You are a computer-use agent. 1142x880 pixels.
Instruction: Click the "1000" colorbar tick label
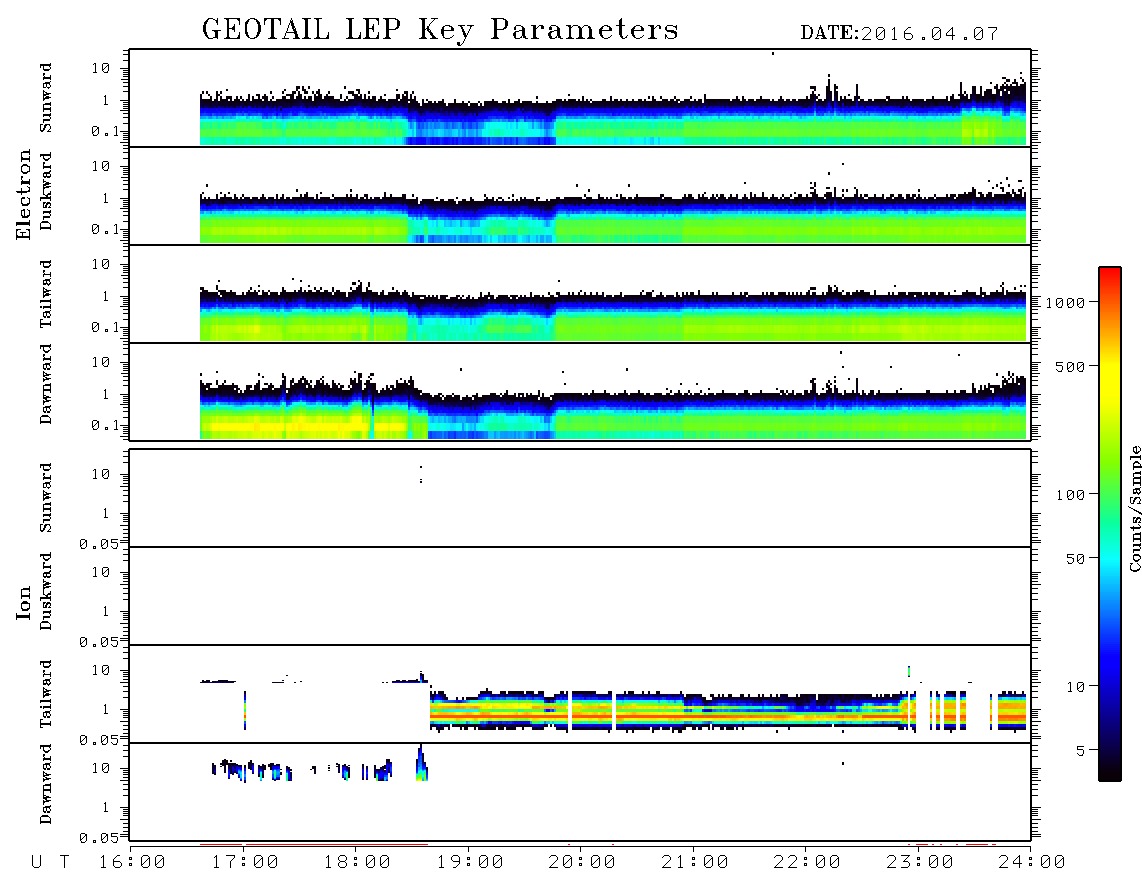click(x=1066, y=303)
